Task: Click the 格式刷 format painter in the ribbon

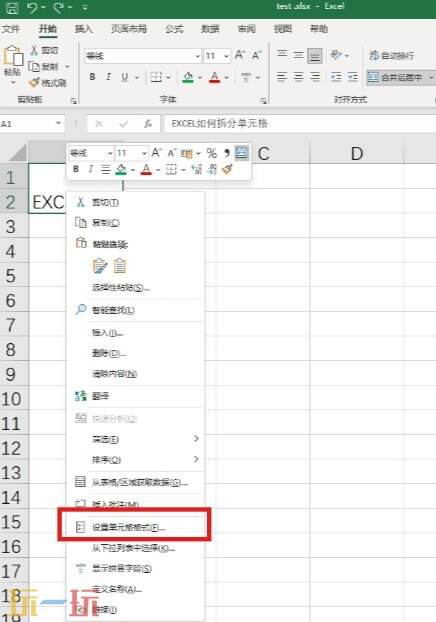Action: [x=48, y=83]
